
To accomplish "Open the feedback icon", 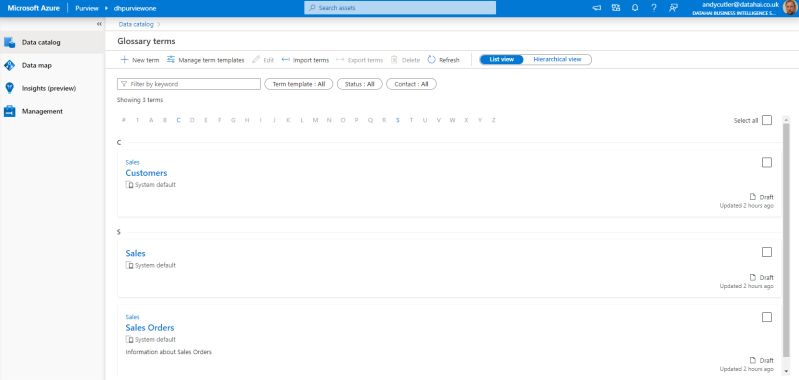I will (673, 8).
